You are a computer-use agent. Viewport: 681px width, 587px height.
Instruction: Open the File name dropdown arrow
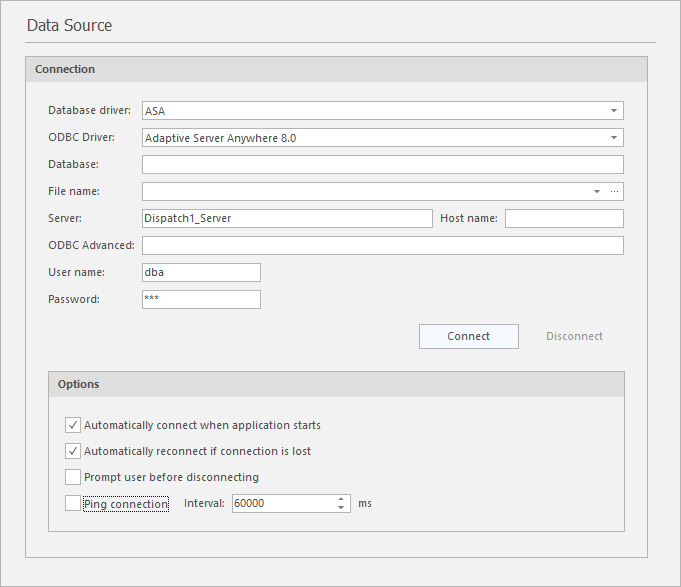click(597, 191)
